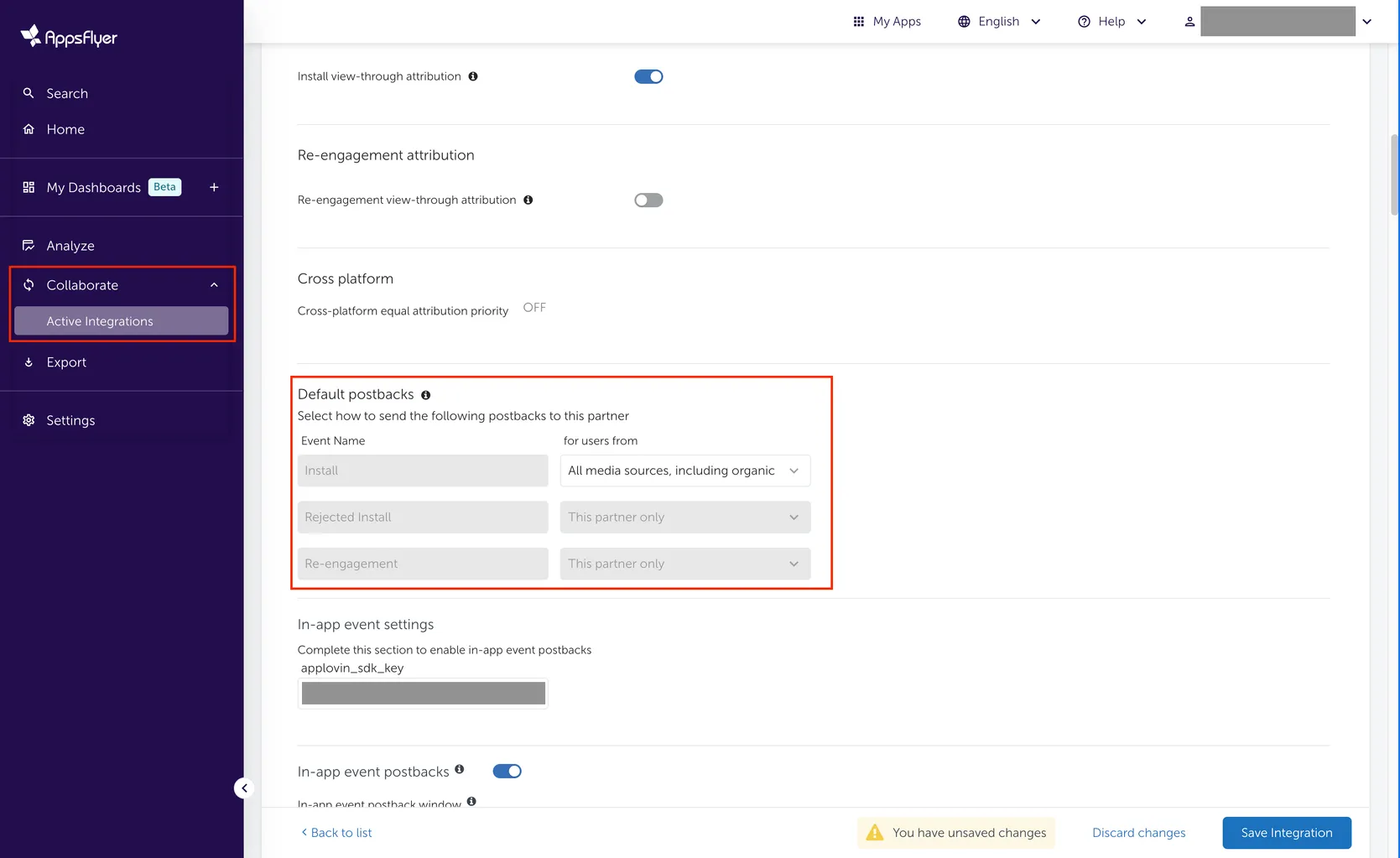Image resolution: width=1400 pixels, height=858 pixels.
Task: Open Settings via the gear icon
Action: click(70, 419)
